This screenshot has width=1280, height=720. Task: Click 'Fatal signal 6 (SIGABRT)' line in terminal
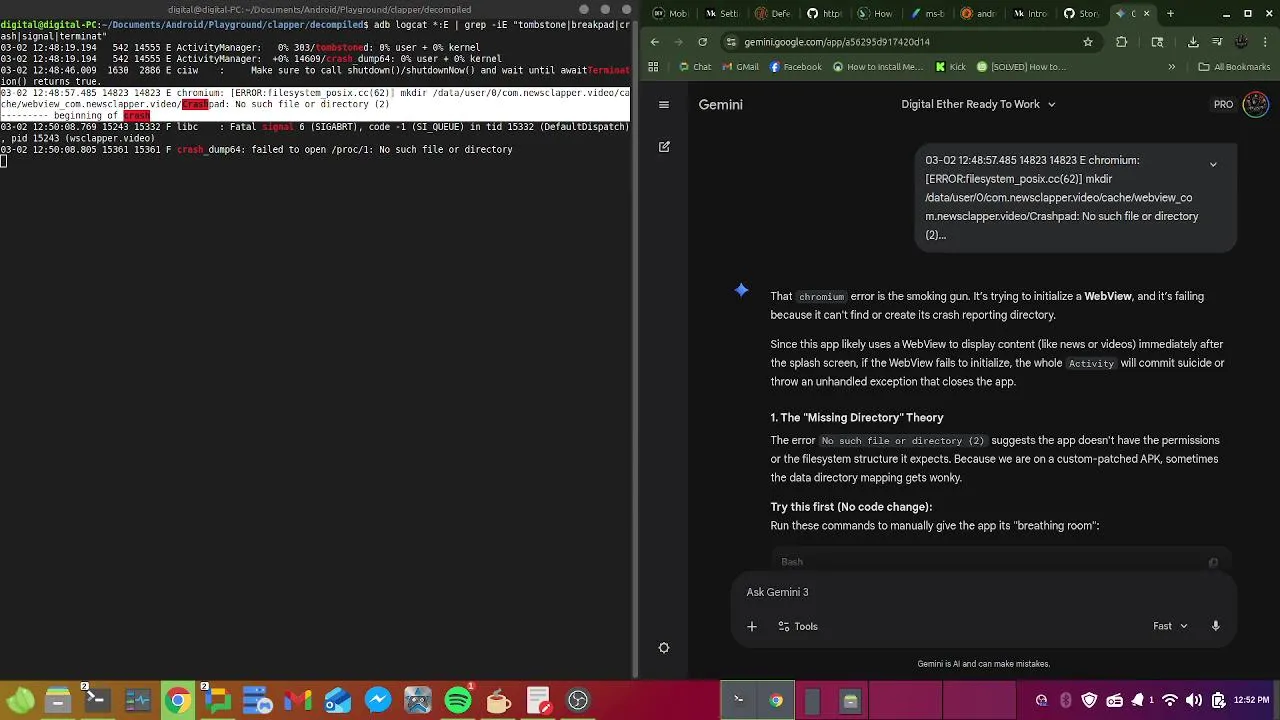point(314,132)
